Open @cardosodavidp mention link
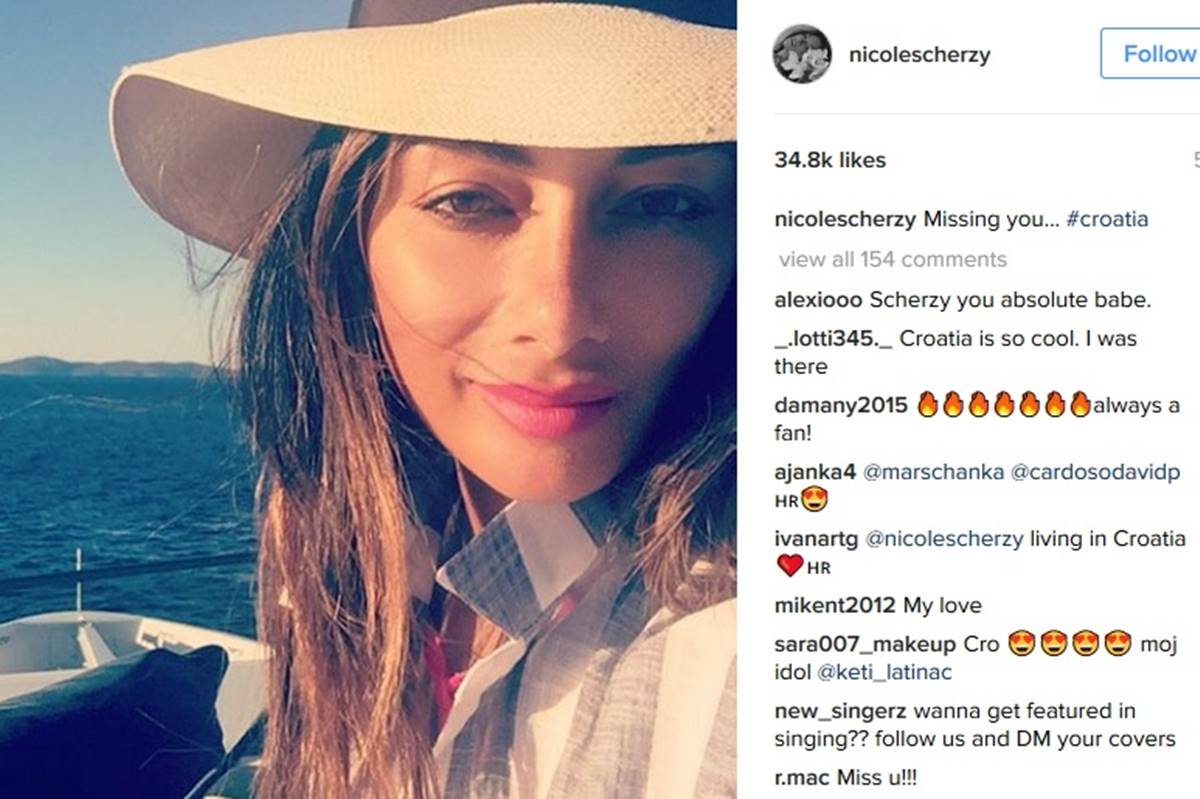The image size is (1200, 799). point(1094,473)
